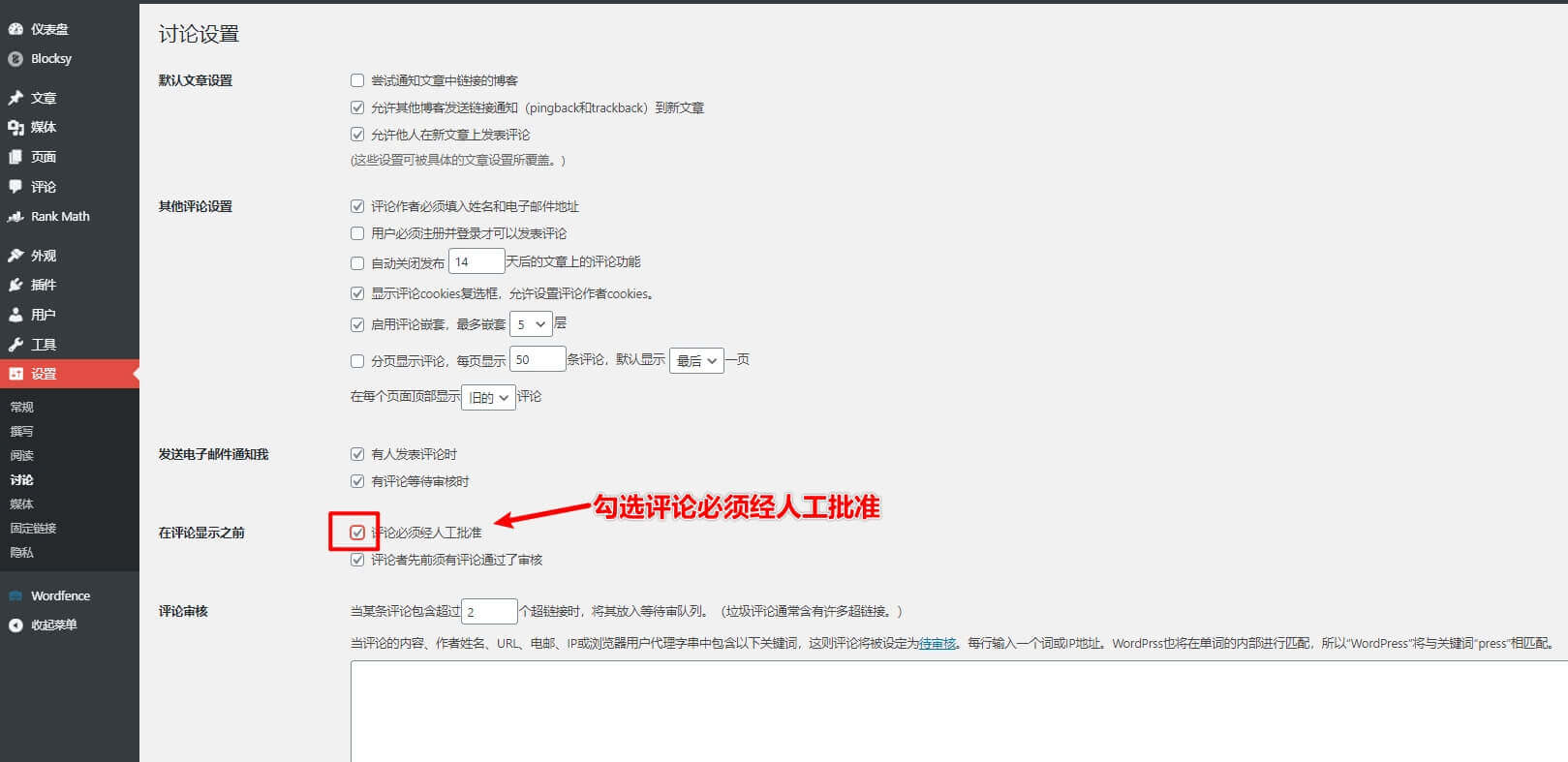Open 插件 plugins plug icon
1568x762 pixels.
[x=15, y=285]
